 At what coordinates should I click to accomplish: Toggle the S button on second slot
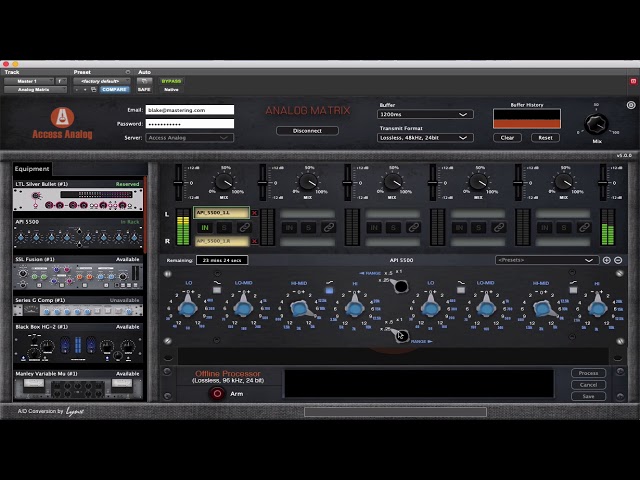click(309, 227)
